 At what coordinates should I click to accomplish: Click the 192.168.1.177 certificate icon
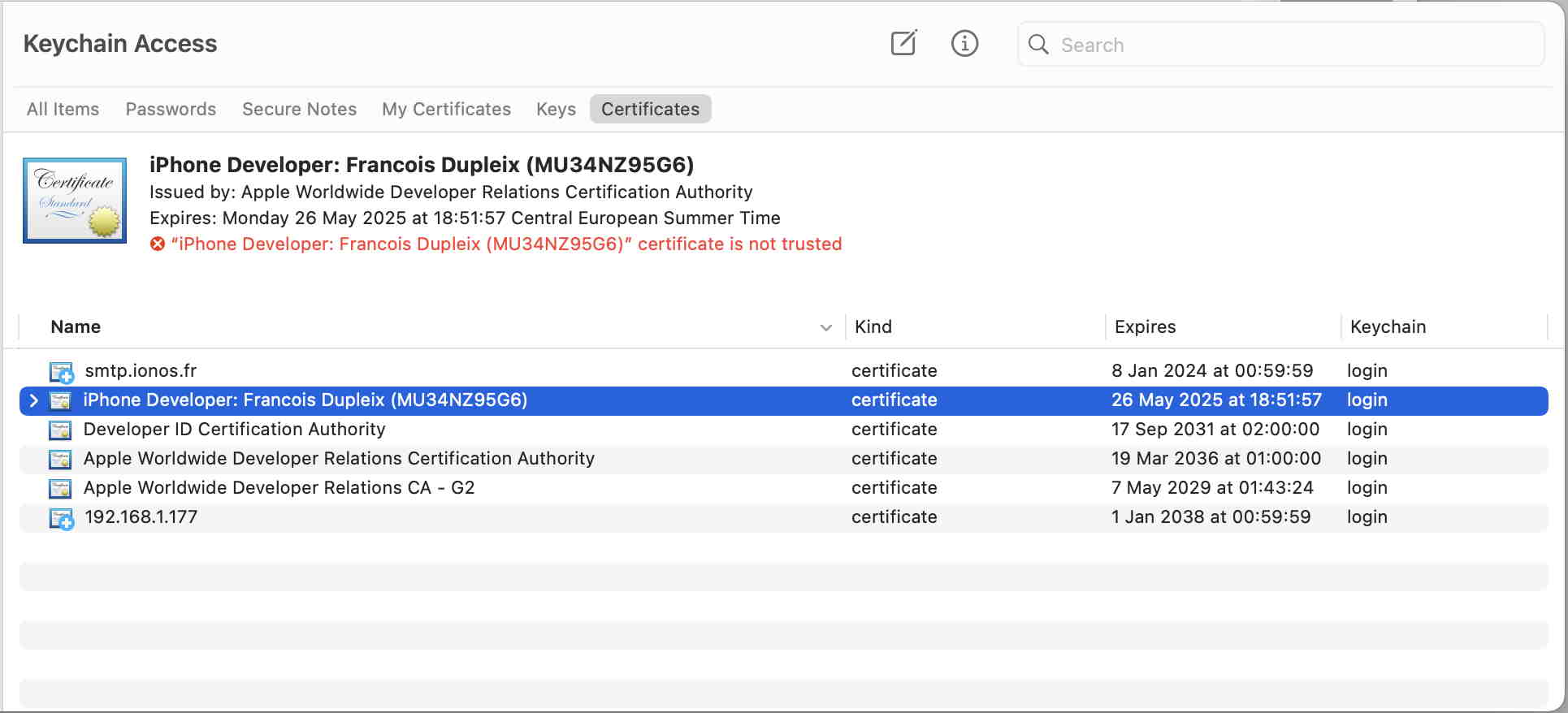tap(61, 518)
